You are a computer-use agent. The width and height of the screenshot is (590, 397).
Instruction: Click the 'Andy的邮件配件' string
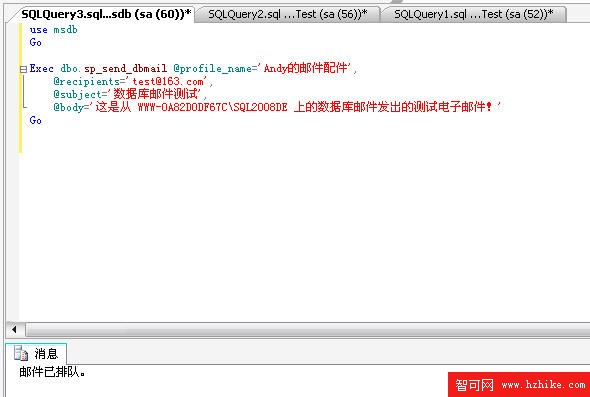point(306,68)
